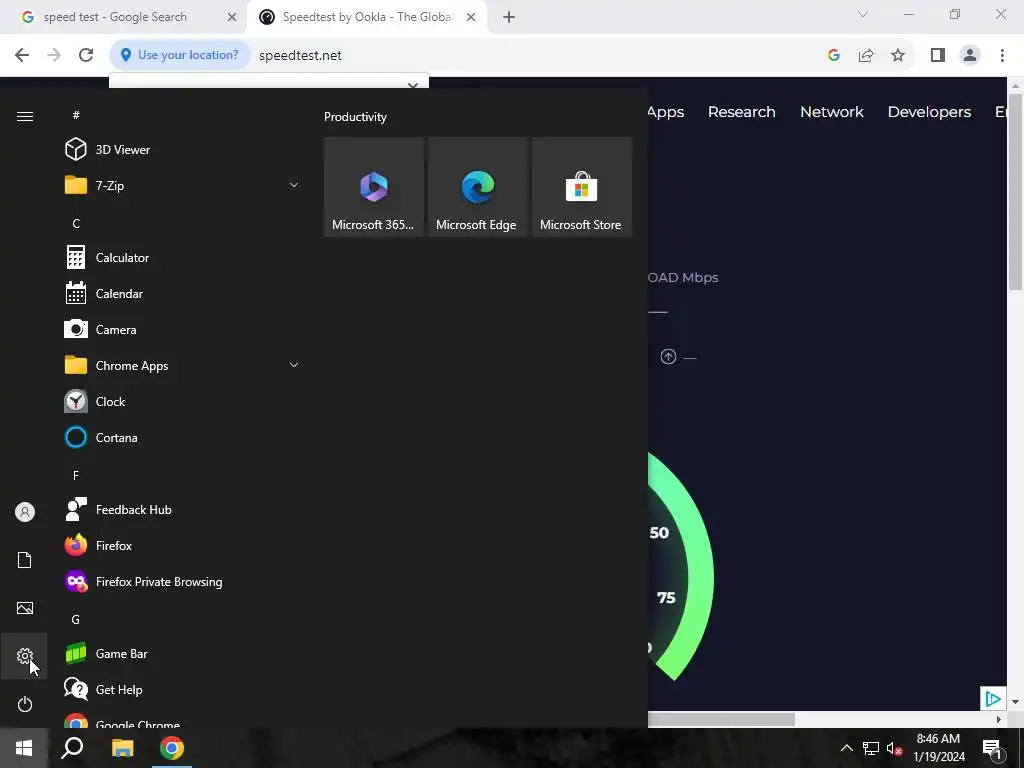Click the G letter section header
Image resolution: width=1024 pixels, height=768 pixels.
(76, 619)
